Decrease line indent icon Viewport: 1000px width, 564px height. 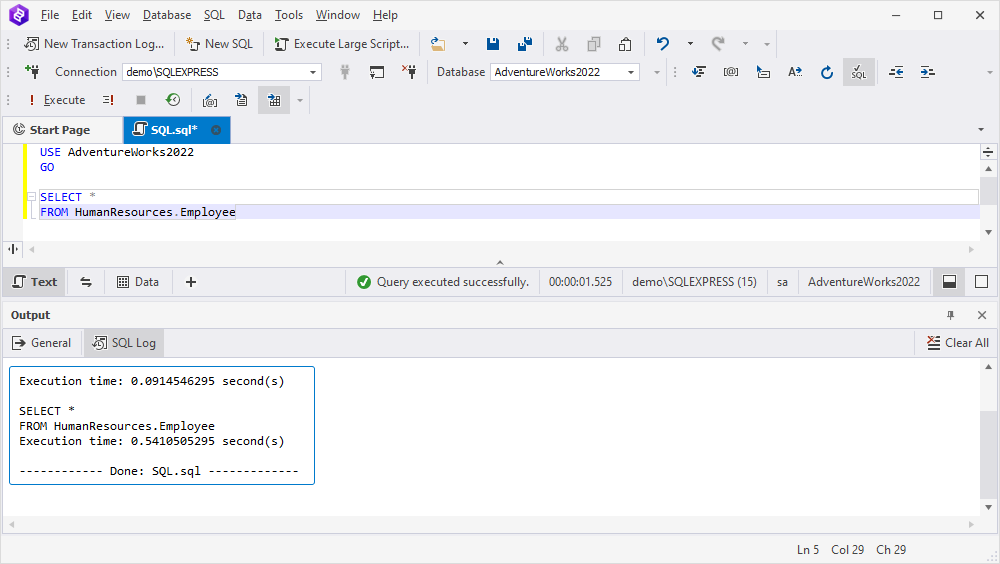[x=896, y=72]
